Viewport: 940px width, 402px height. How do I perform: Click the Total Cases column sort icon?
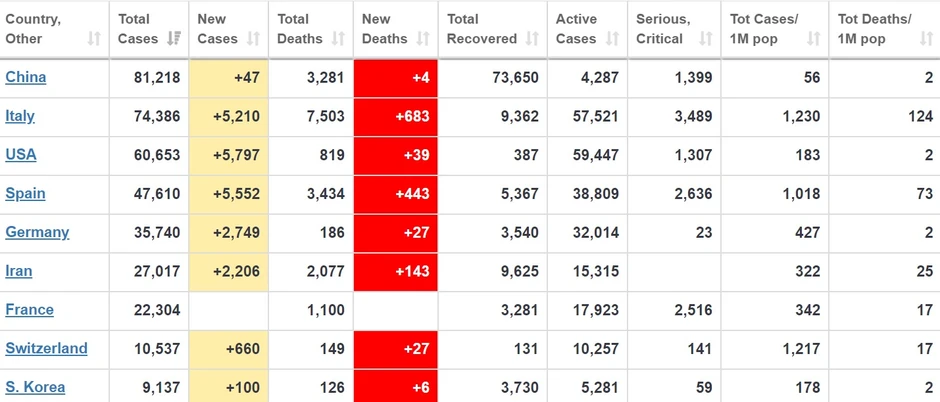[x=174, y=39]
